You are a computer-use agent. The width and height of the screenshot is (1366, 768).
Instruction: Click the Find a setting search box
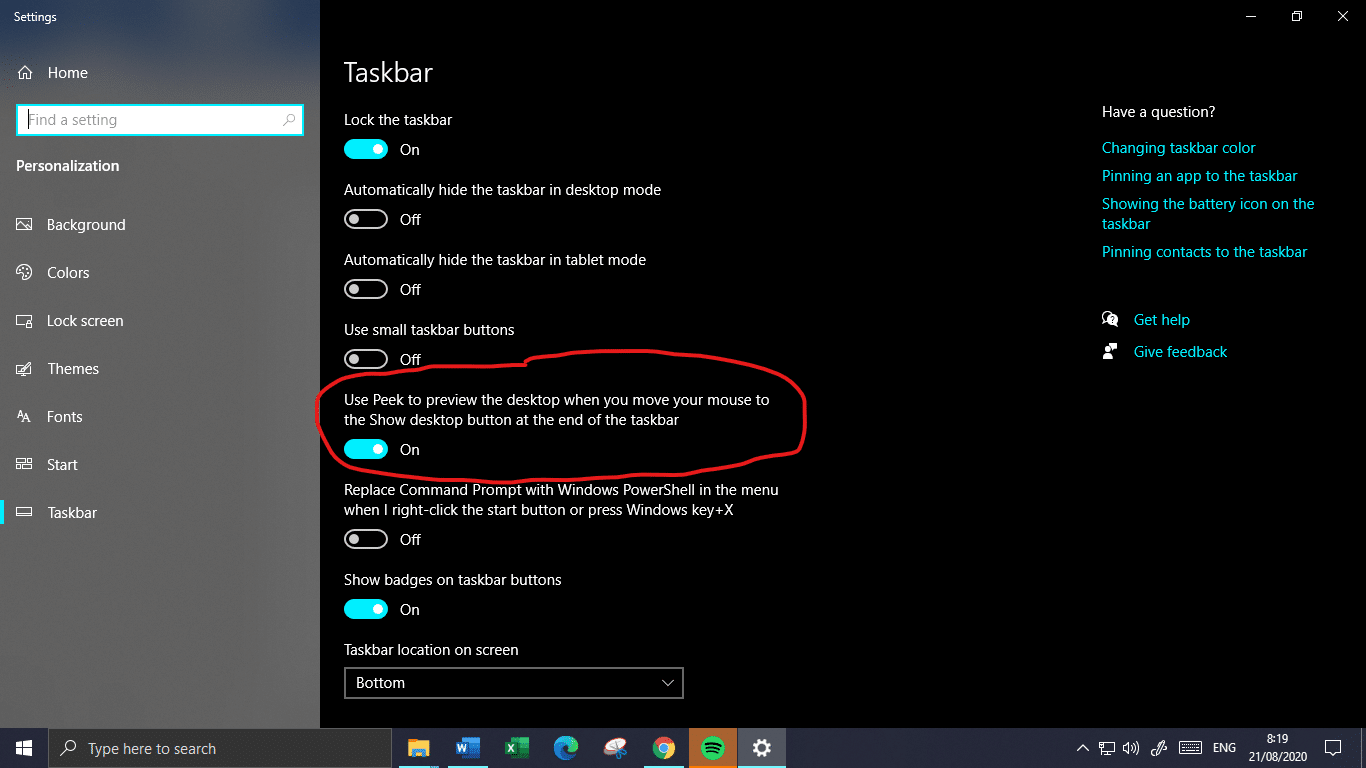(160, 120)
